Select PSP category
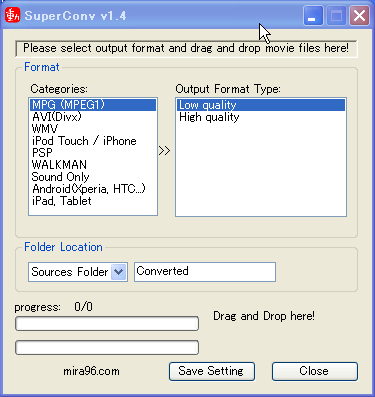Viewport: 375px width, 397px height. coord(93,153)
